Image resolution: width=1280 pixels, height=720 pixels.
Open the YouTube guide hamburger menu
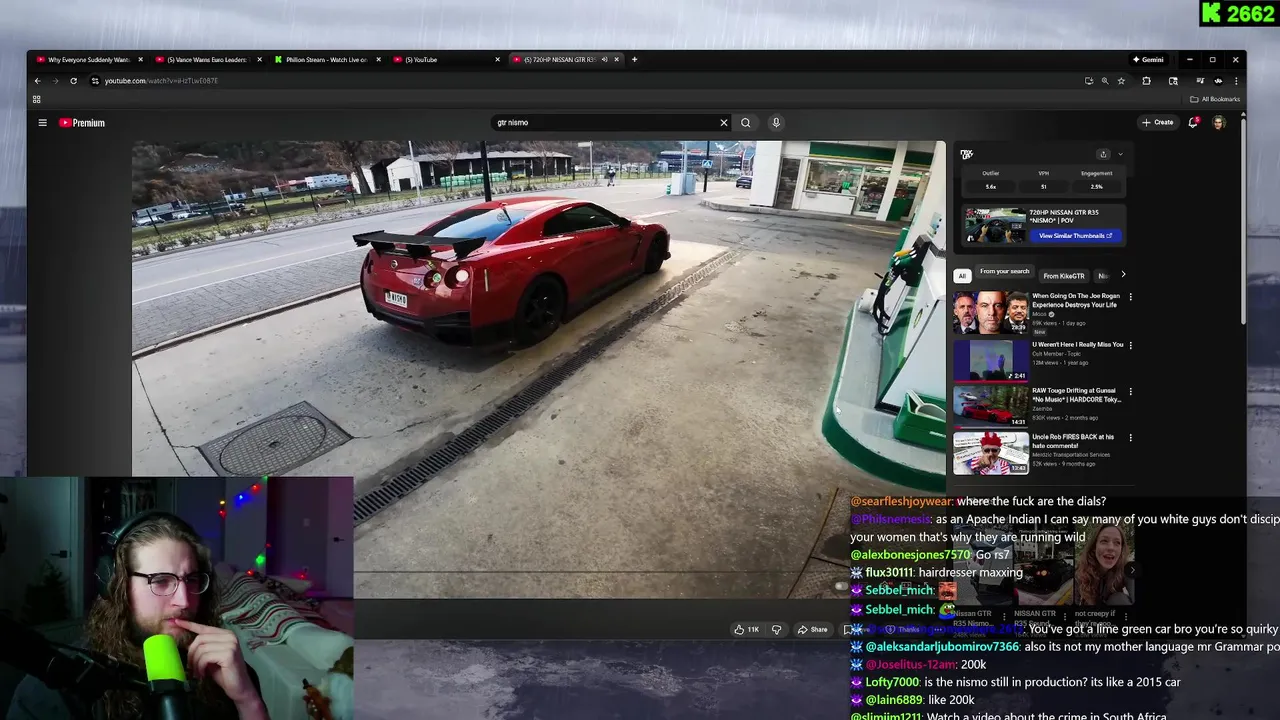point(42,123)
